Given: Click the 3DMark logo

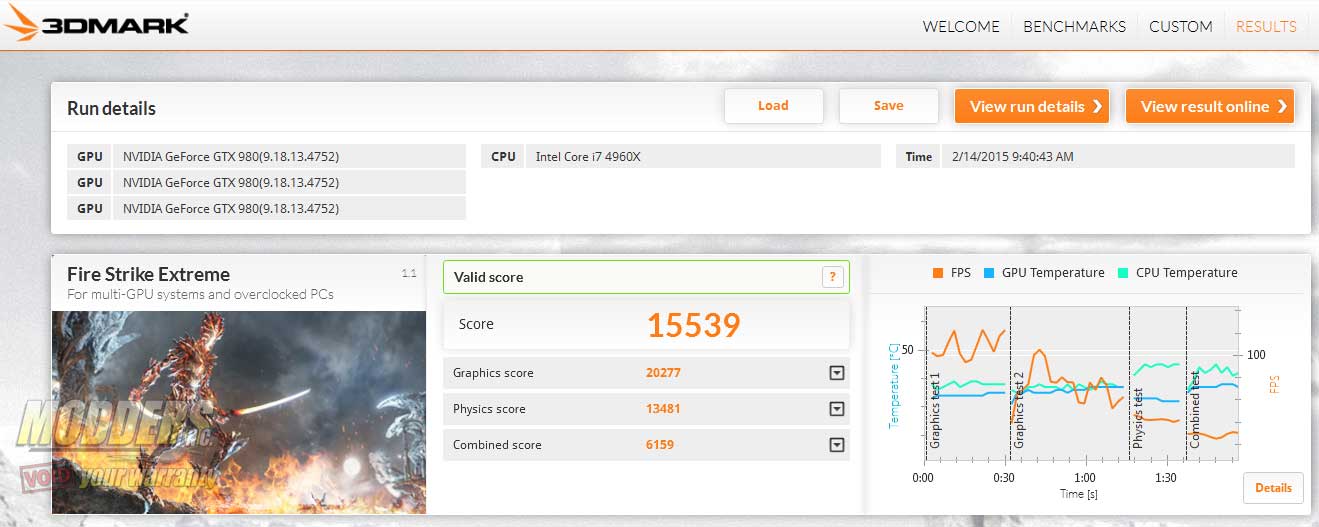Looking at the screenshot, I should (98, 23).
